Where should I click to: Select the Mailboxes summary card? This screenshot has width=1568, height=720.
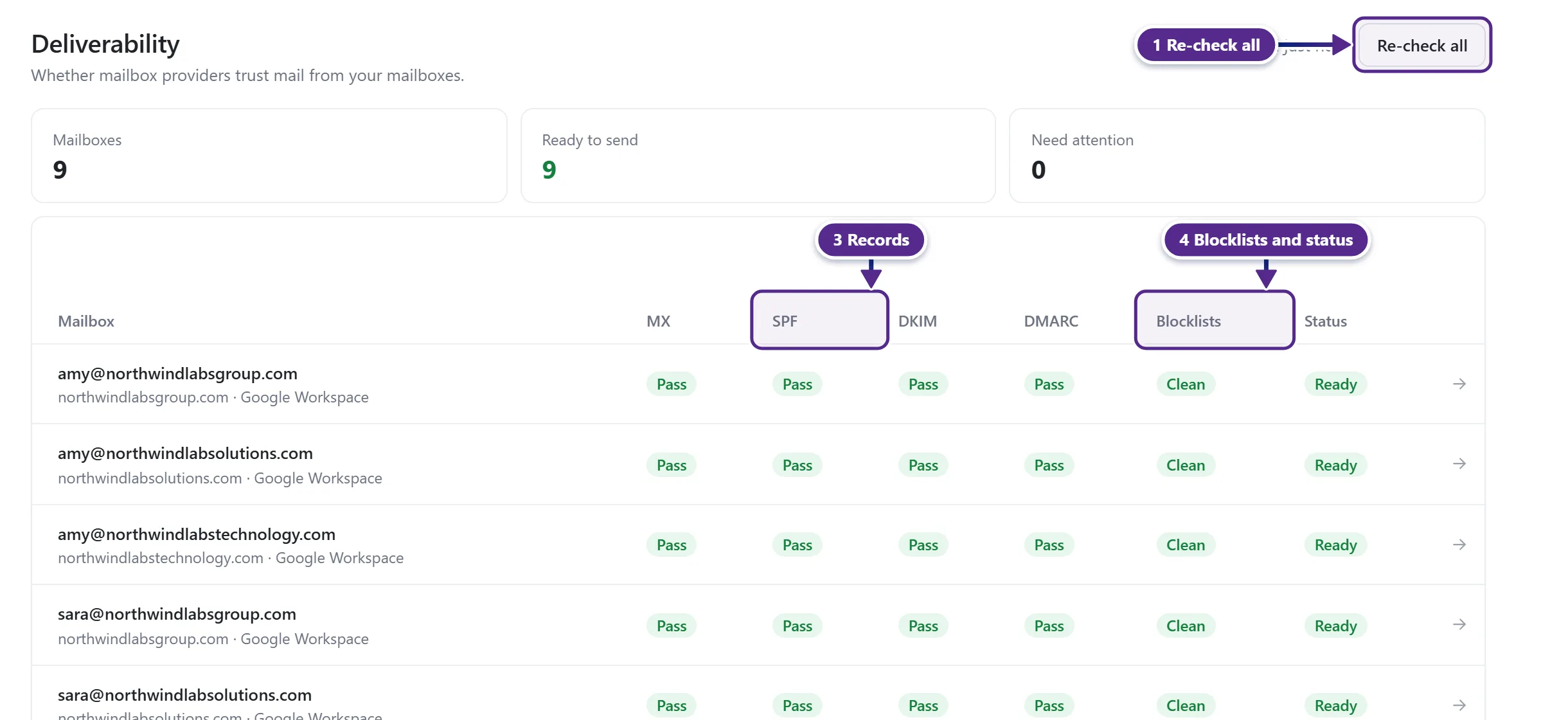pyautogui.click(x=269, y=156)
